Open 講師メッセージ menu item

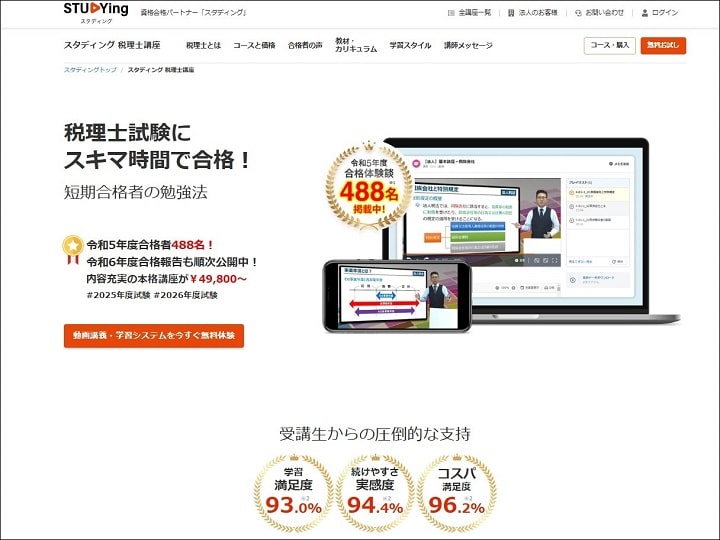coord(468,45)
